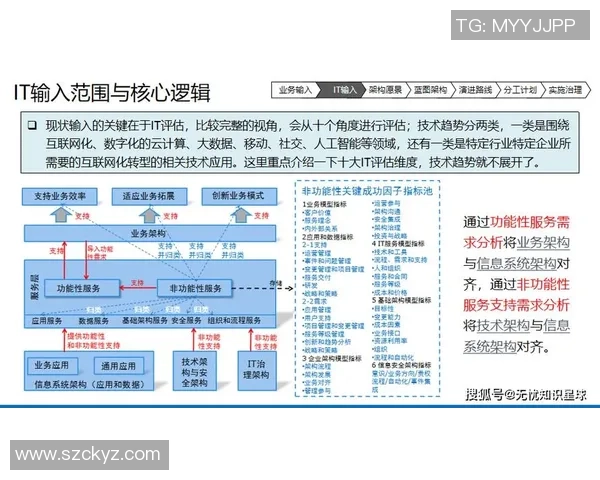Click the 业务对齐 indicator
Image resolution: width=600 pixels, height=480 pixels.
coord(317,382)
